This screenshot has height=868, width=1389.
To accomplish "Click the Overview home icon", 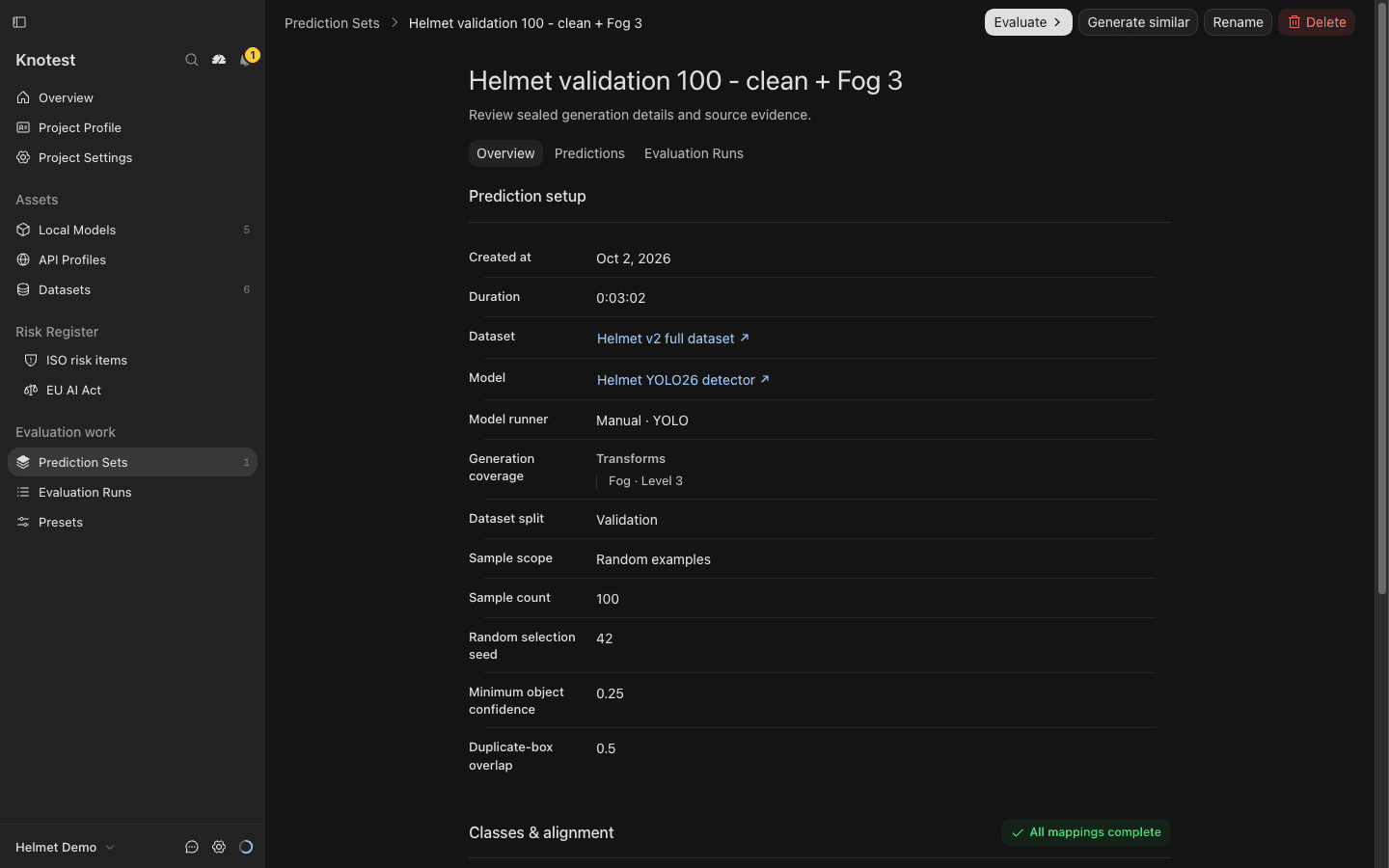I will coord(23,97).
